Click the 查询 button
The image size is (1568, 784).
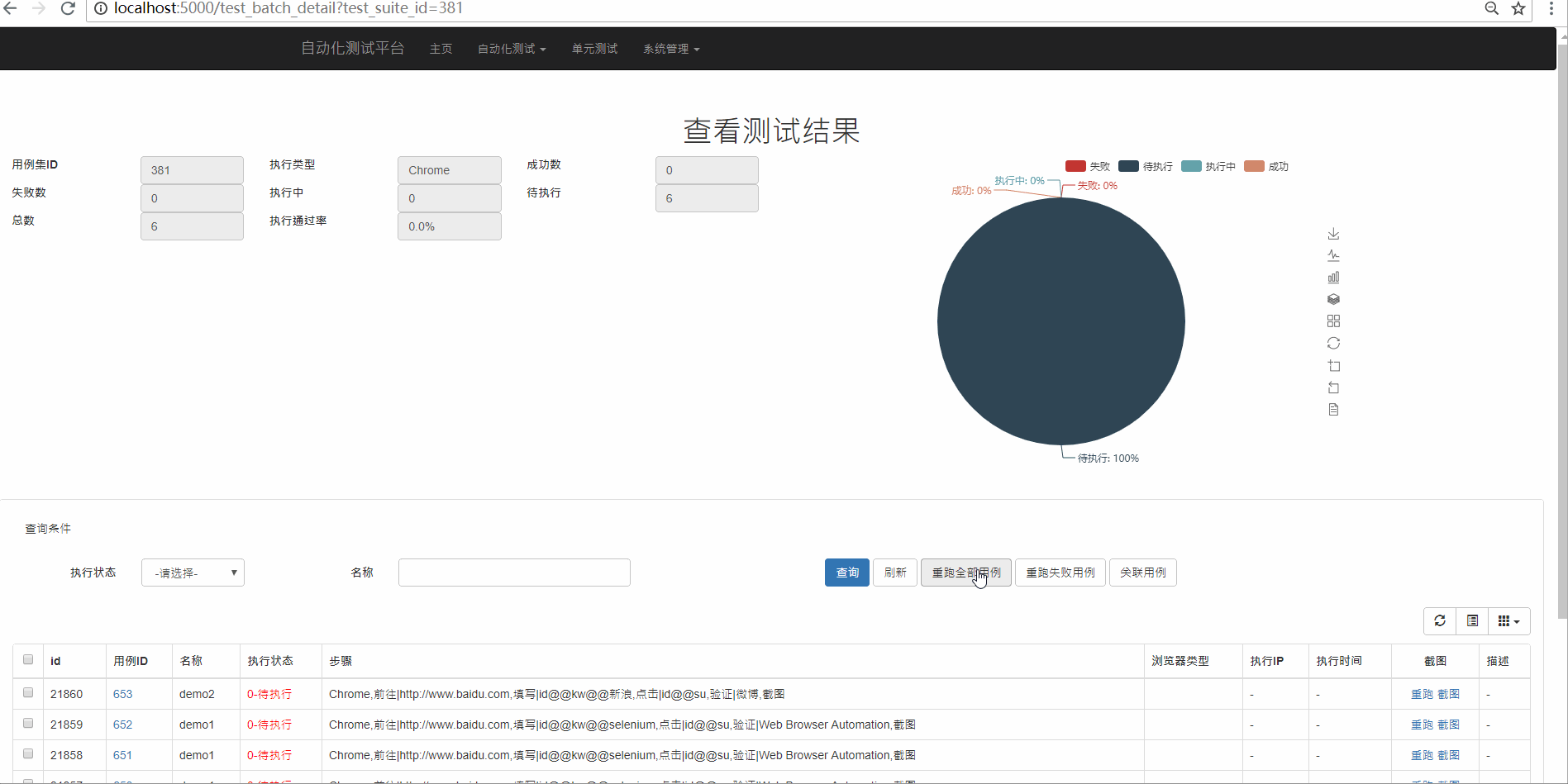847,573
